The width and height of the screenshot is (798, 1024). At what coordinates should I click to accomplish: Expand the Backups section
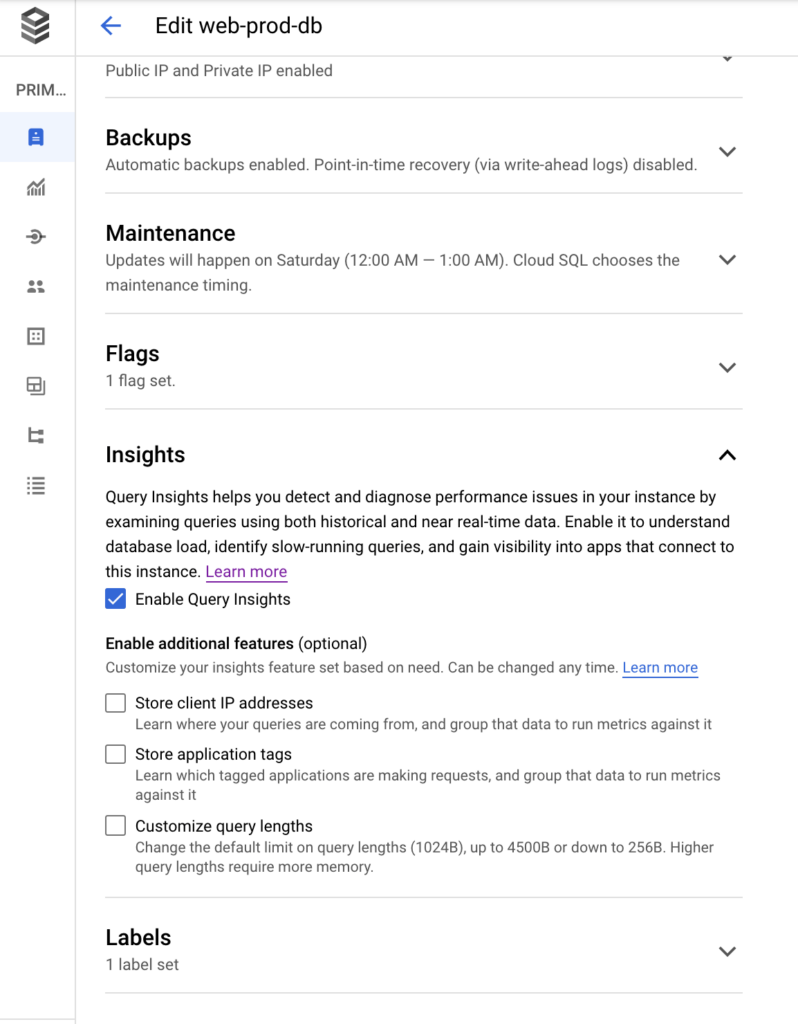click(x=727, y=152)
